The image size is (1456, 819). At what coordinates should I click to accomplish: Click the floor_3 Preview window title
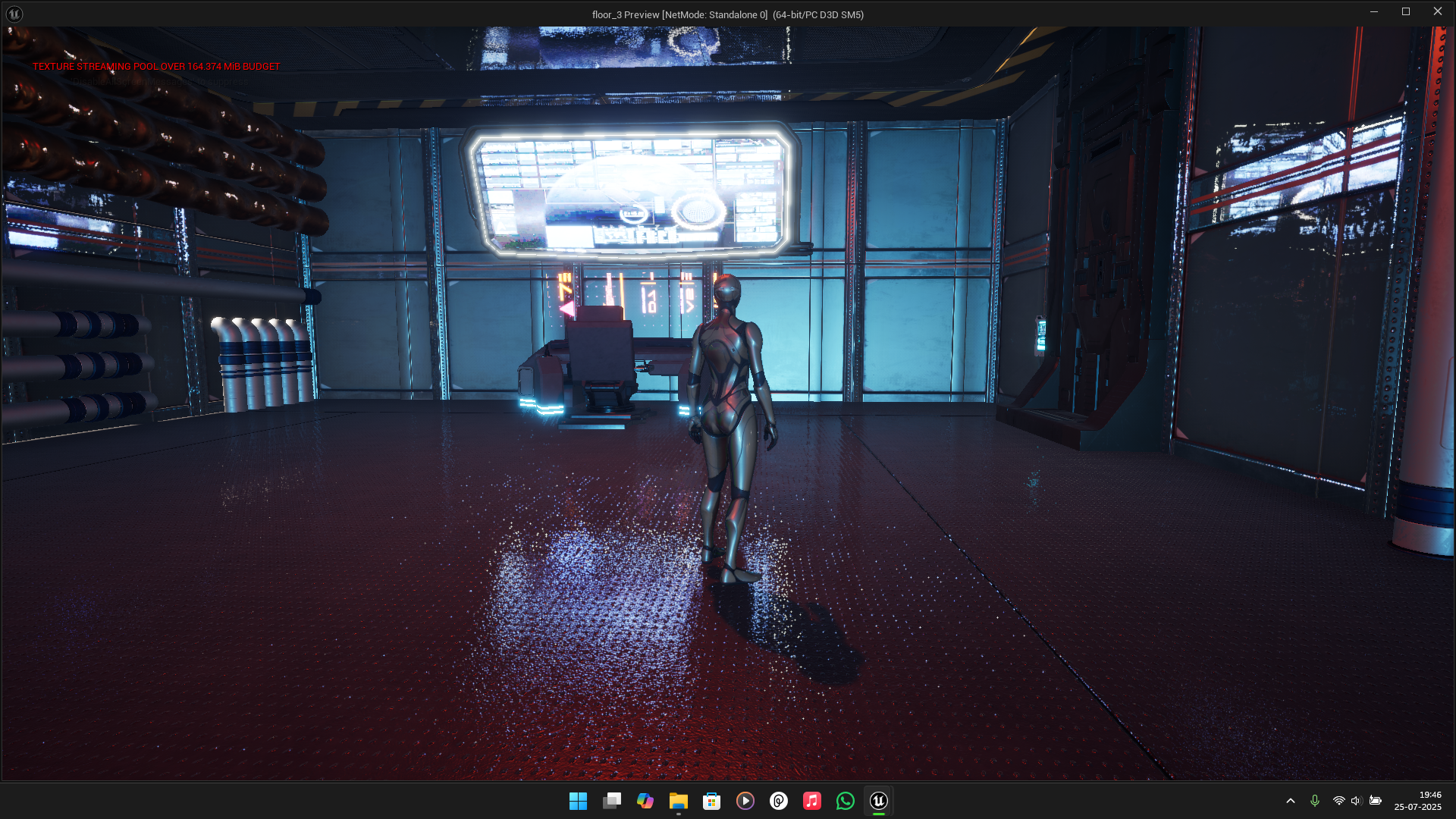click(x=727, y=14)
